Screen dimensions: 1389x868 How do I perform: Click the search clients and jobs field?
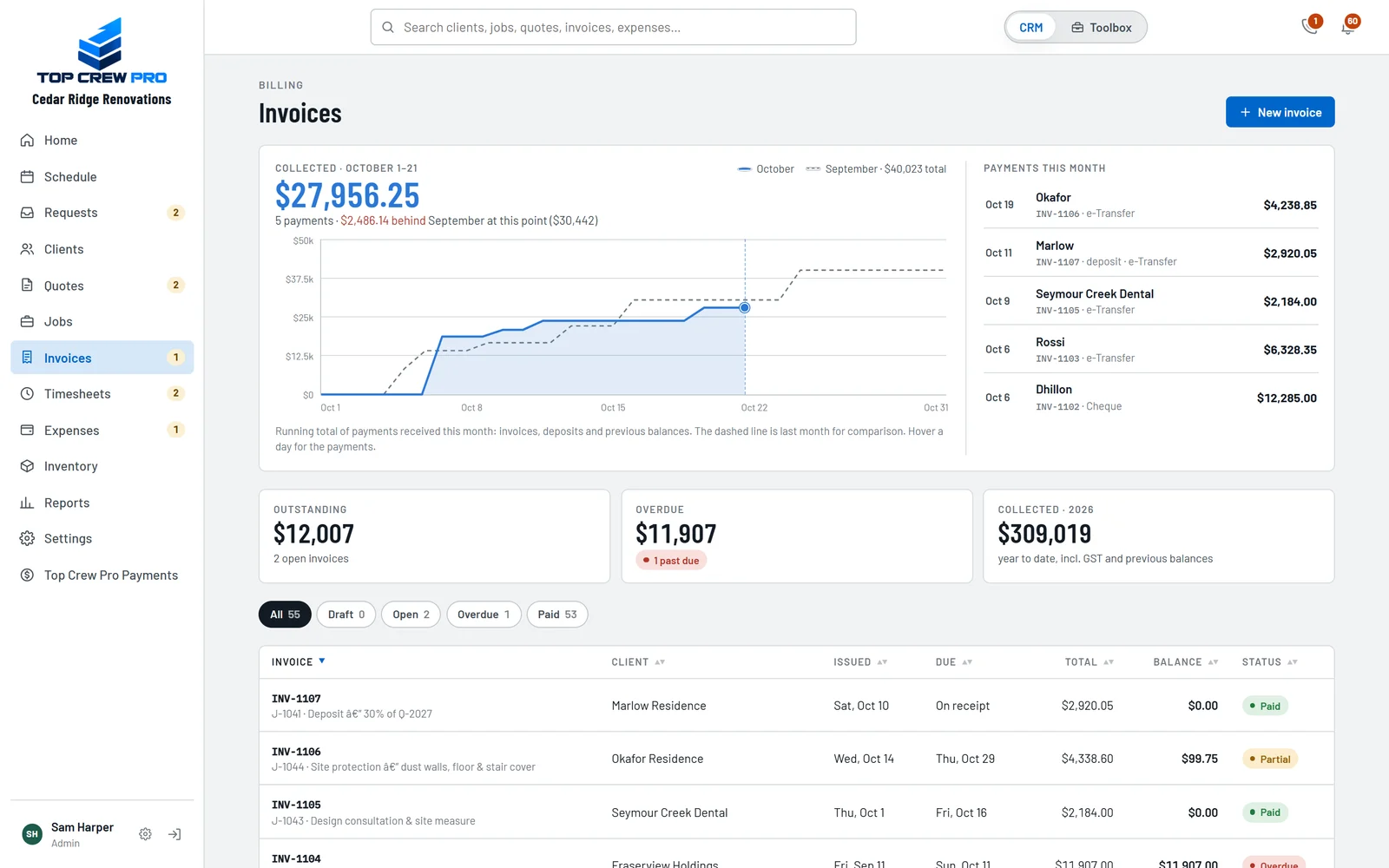613,27
